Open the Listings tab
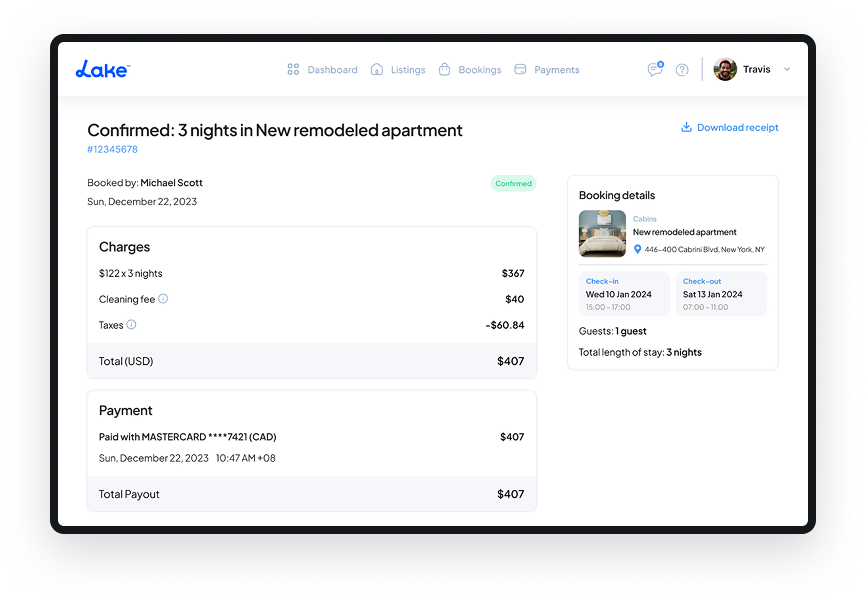This screenshot has width=866, height=600. pyautogui.click(x=398, y=70)
